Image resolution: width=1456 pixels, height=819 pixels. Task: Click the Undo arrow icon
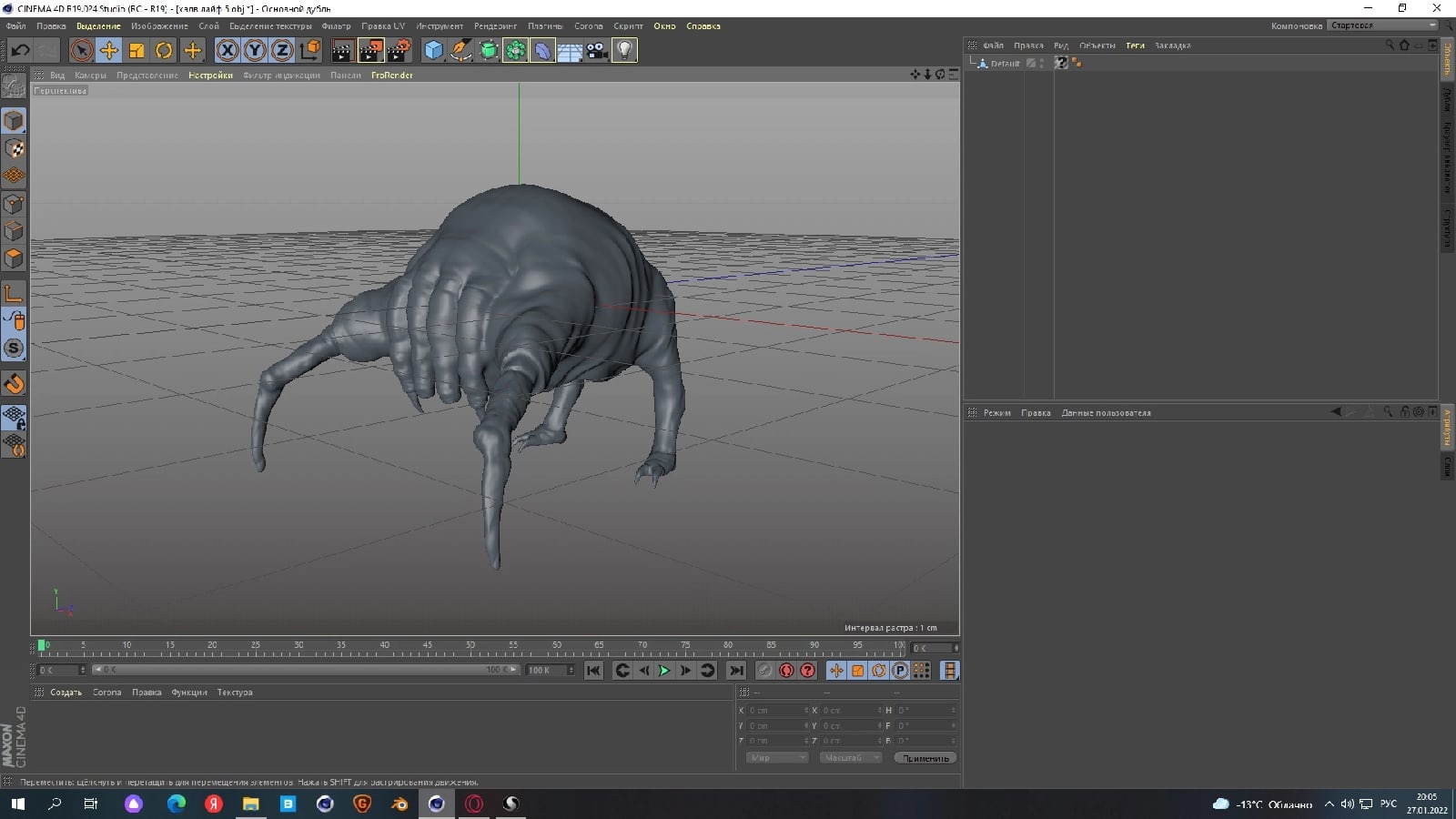pos(20,50)
